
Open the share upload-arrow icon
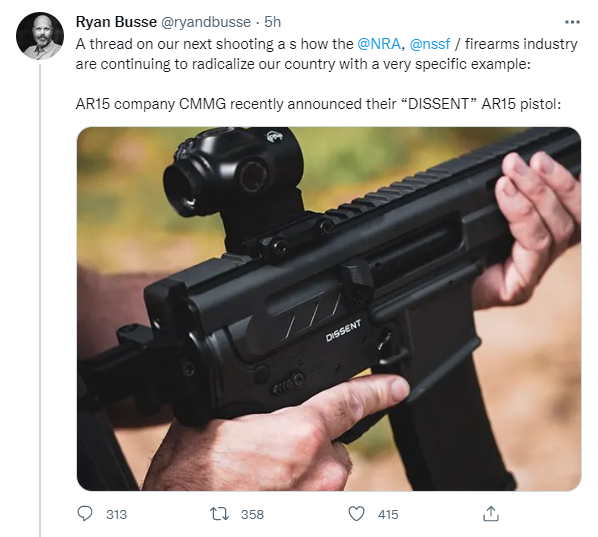pos(491,513)
